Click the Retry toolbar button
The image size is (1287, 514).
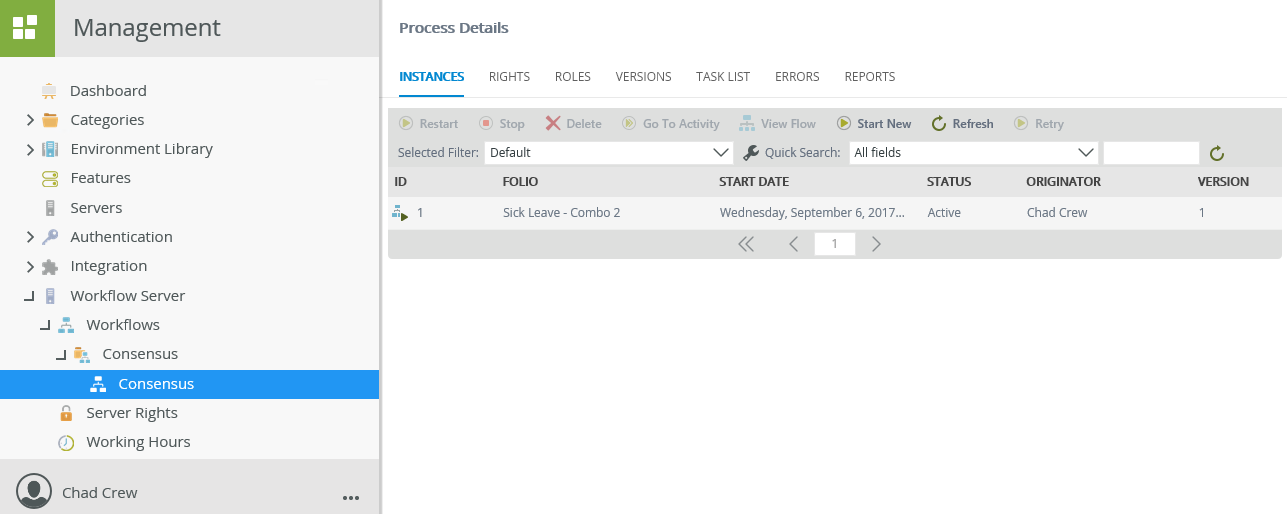tap(1038, 124)
